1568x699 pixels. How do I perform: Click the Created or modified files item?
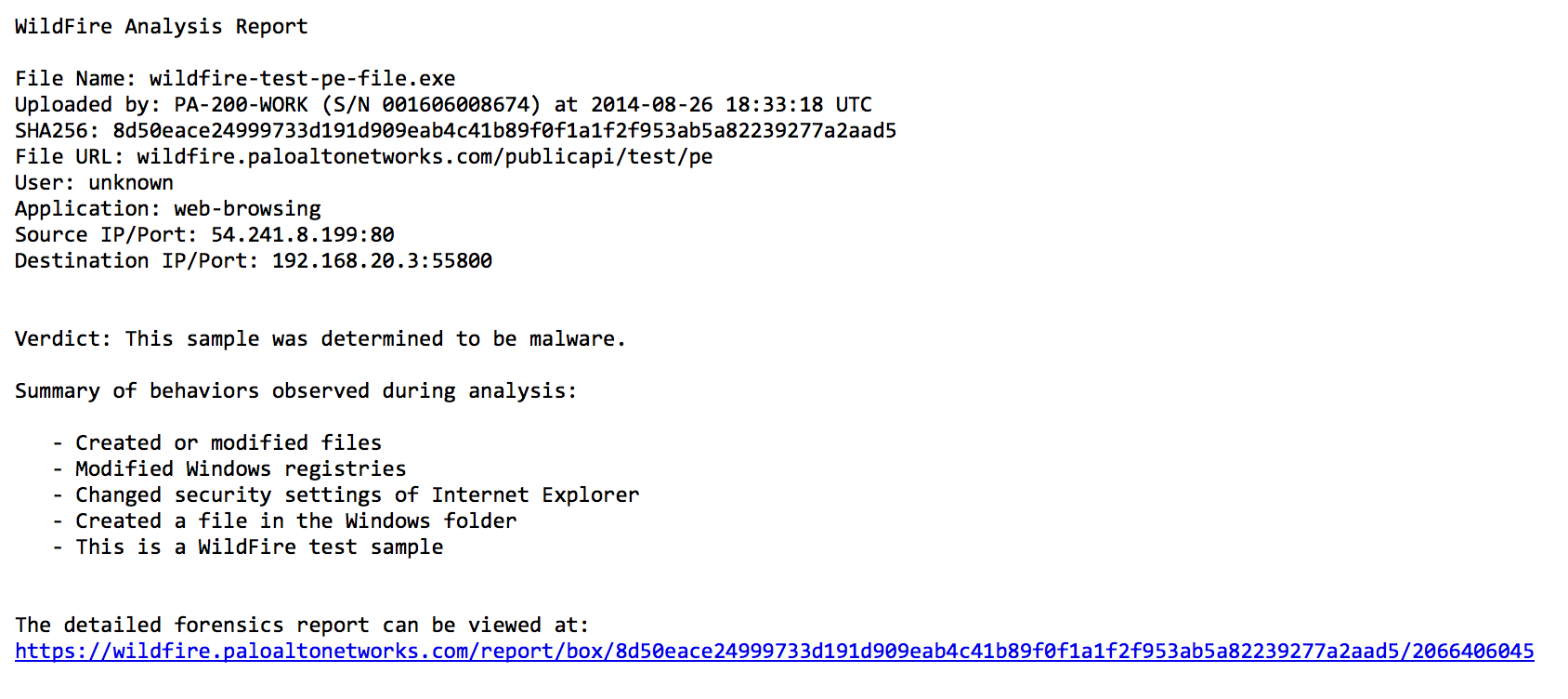[x=229, y=443]
